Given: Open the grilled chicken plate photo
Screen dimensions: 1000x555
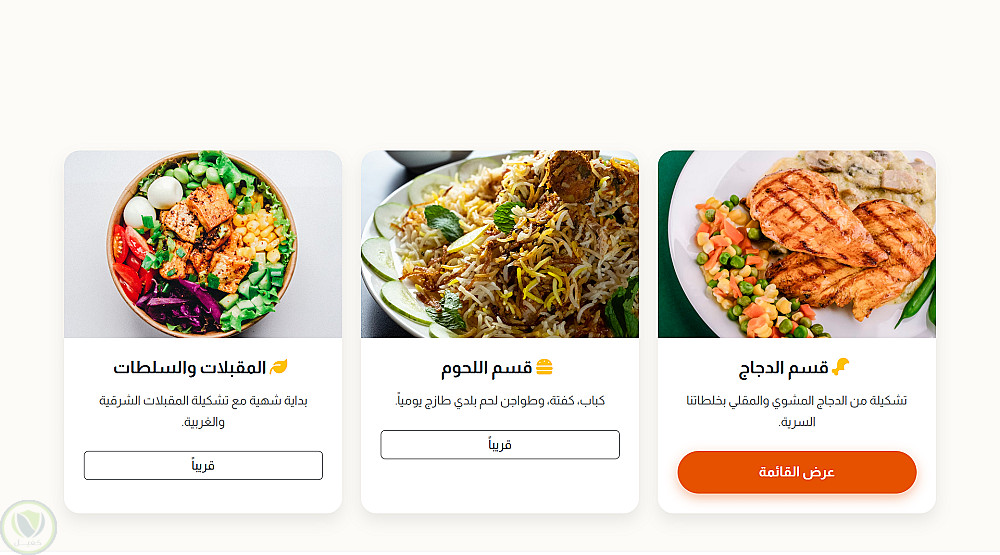Looking at the screenshot, I should pos(797,244).
